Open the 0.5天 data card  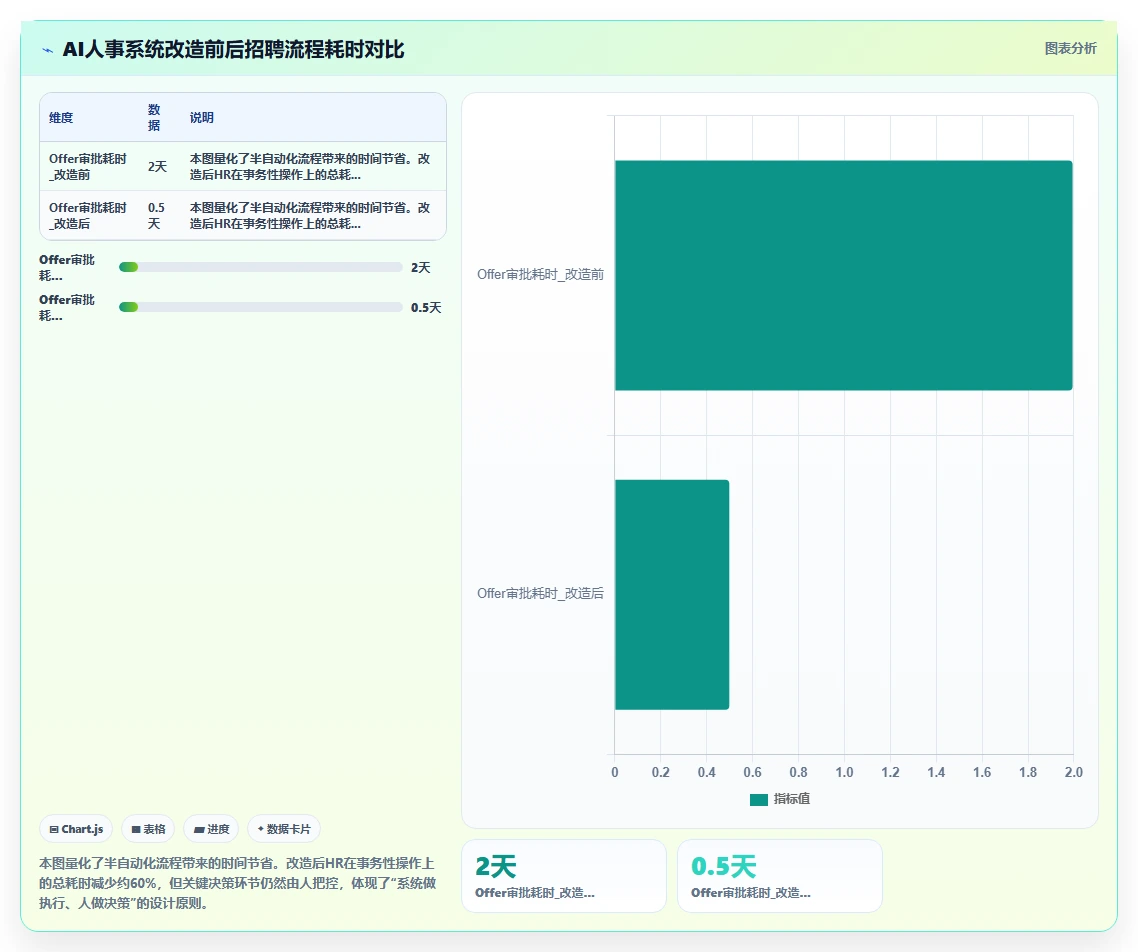779,876
